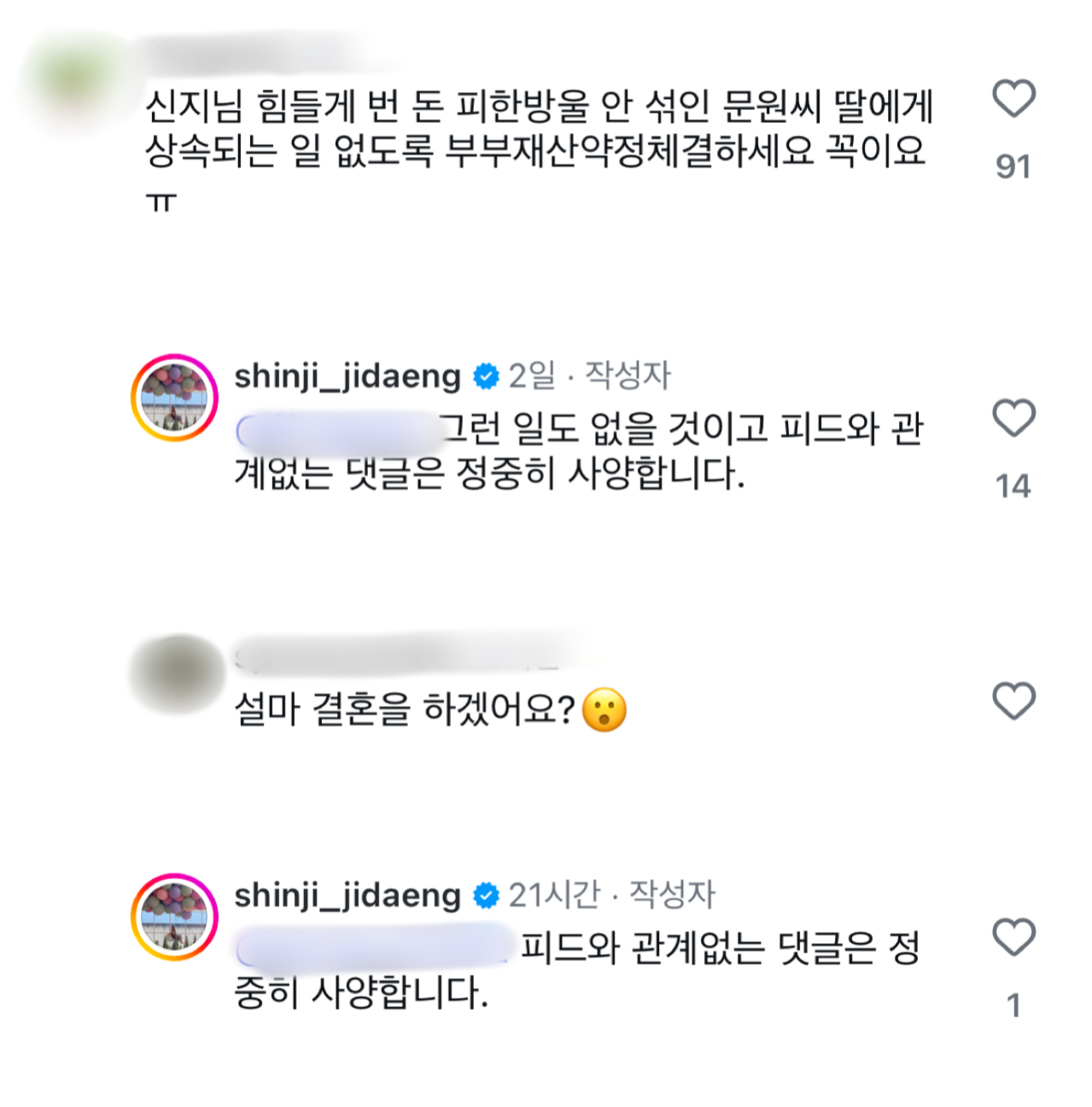Viewport: 1092px width, 1107px height.
Task: Click the verified badge next to 2일 timestamp
Action: coord(486,376)
